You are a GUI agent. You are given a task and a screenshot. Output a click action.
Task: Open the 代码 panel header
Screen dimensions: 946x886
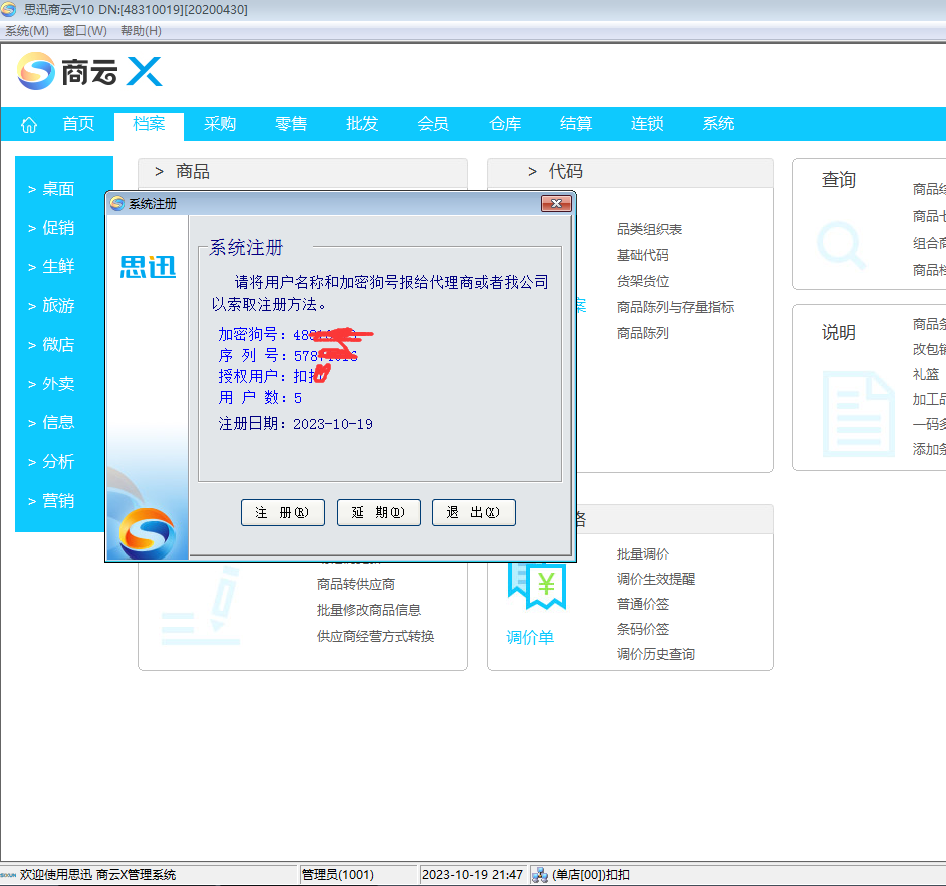(x=630, y=172)
